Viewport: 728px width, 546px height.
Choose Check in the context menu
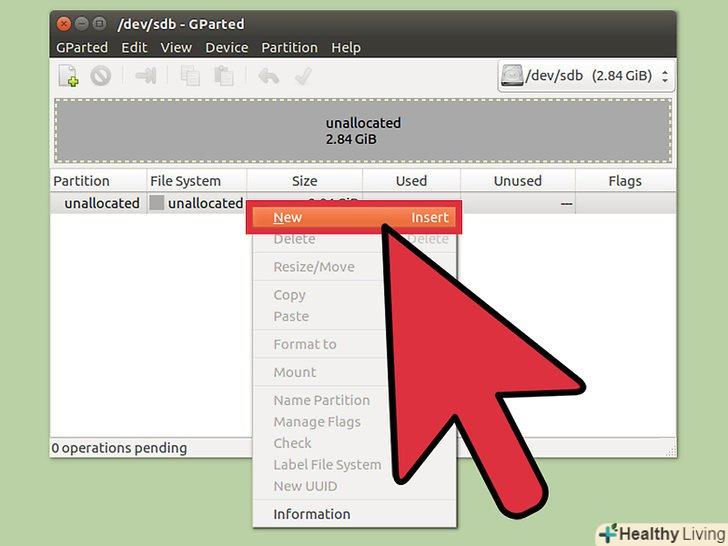point(292,443)
